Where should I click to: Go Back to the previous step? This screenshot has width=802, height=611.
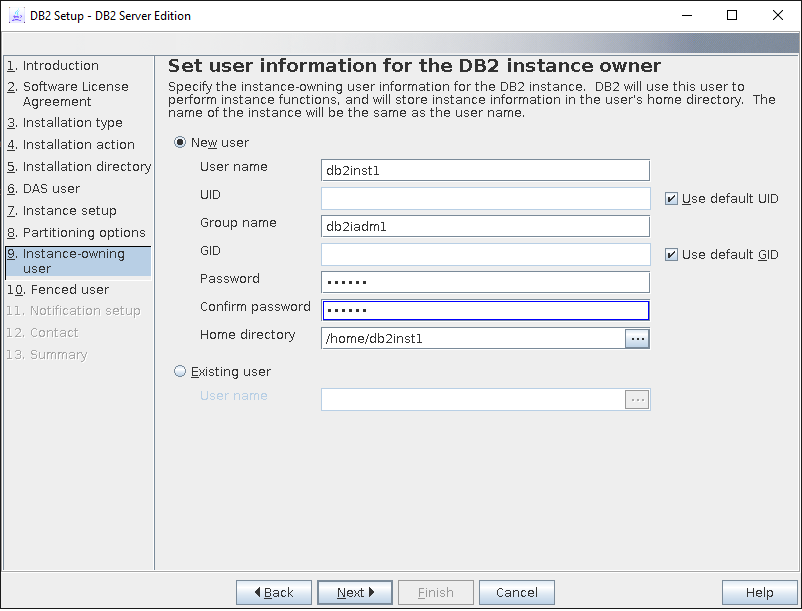pos(274,593)
